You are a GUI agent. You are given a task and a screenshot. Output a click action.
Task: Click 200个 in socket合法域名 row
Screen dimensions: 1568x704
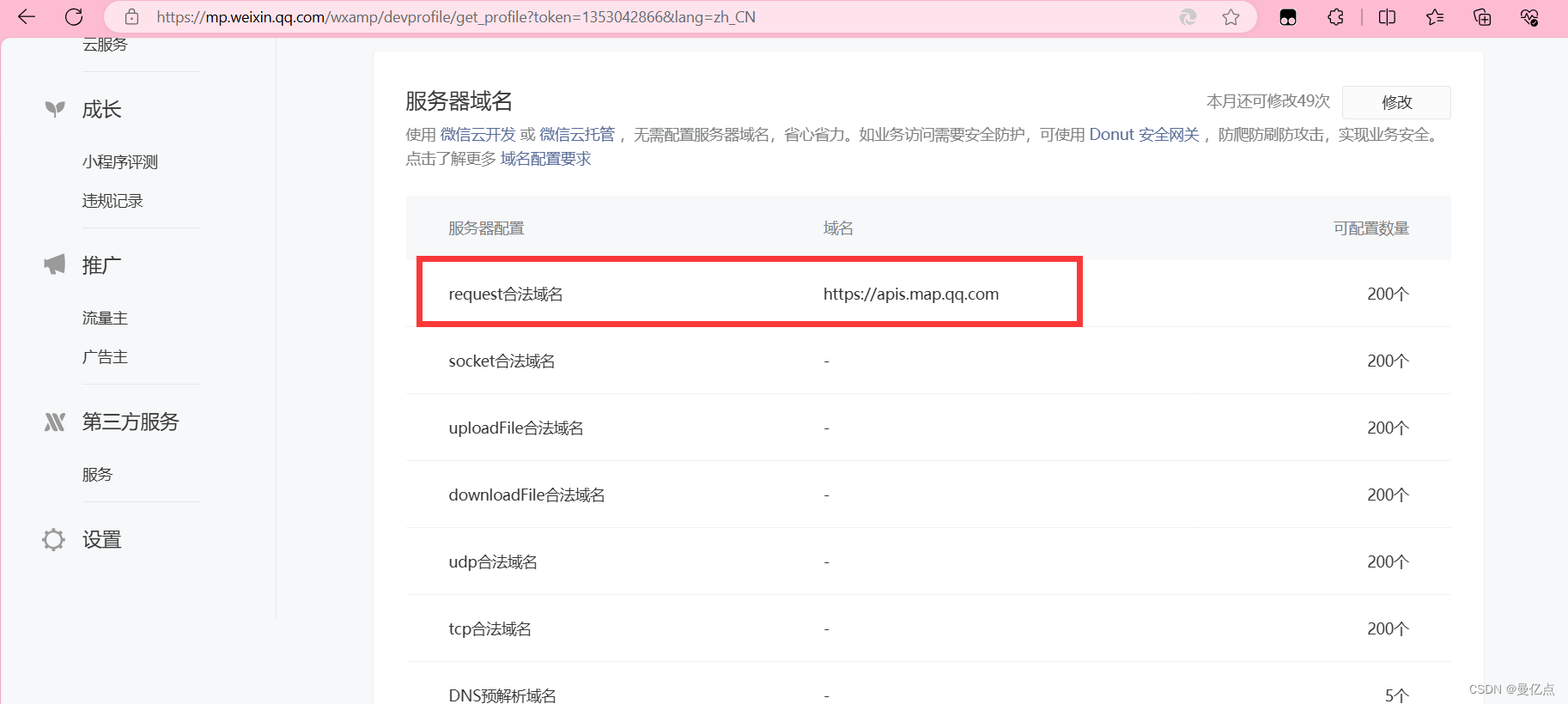[x=1389, y=361]
